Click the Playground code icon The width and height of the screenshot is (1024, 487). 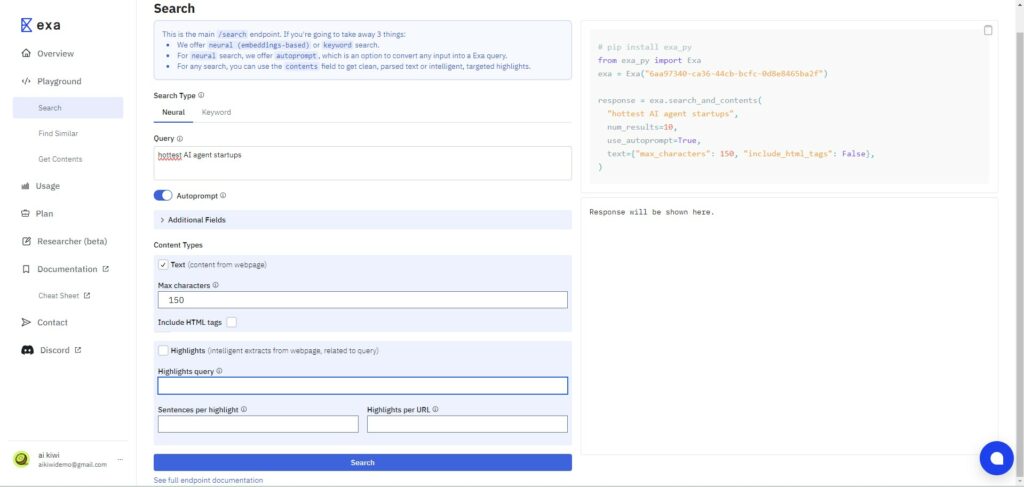coord(26,81)
